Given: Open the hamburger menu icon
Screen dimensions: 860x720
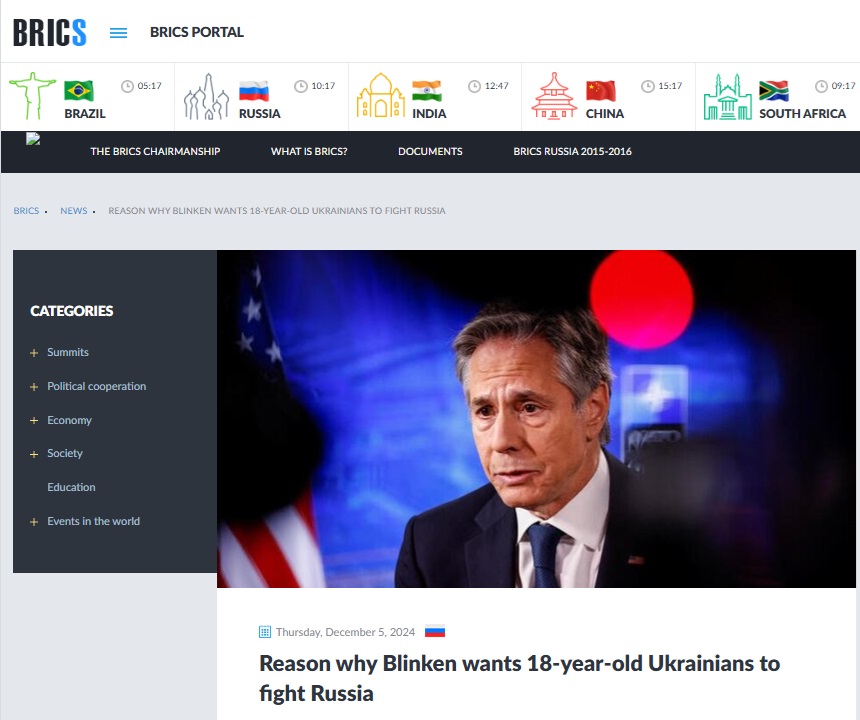Looking at the screenshot, I should pos(118,32).
